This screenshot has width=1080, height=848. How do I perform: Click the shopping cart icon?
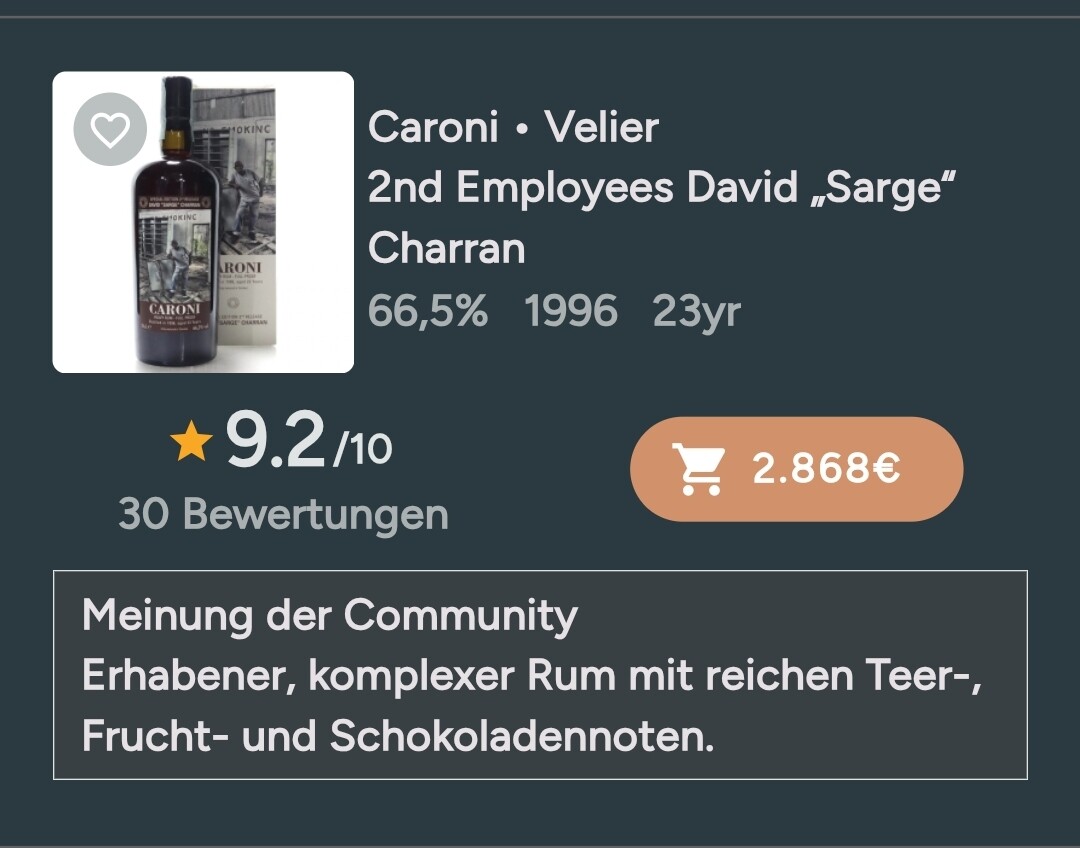[698, 469]
